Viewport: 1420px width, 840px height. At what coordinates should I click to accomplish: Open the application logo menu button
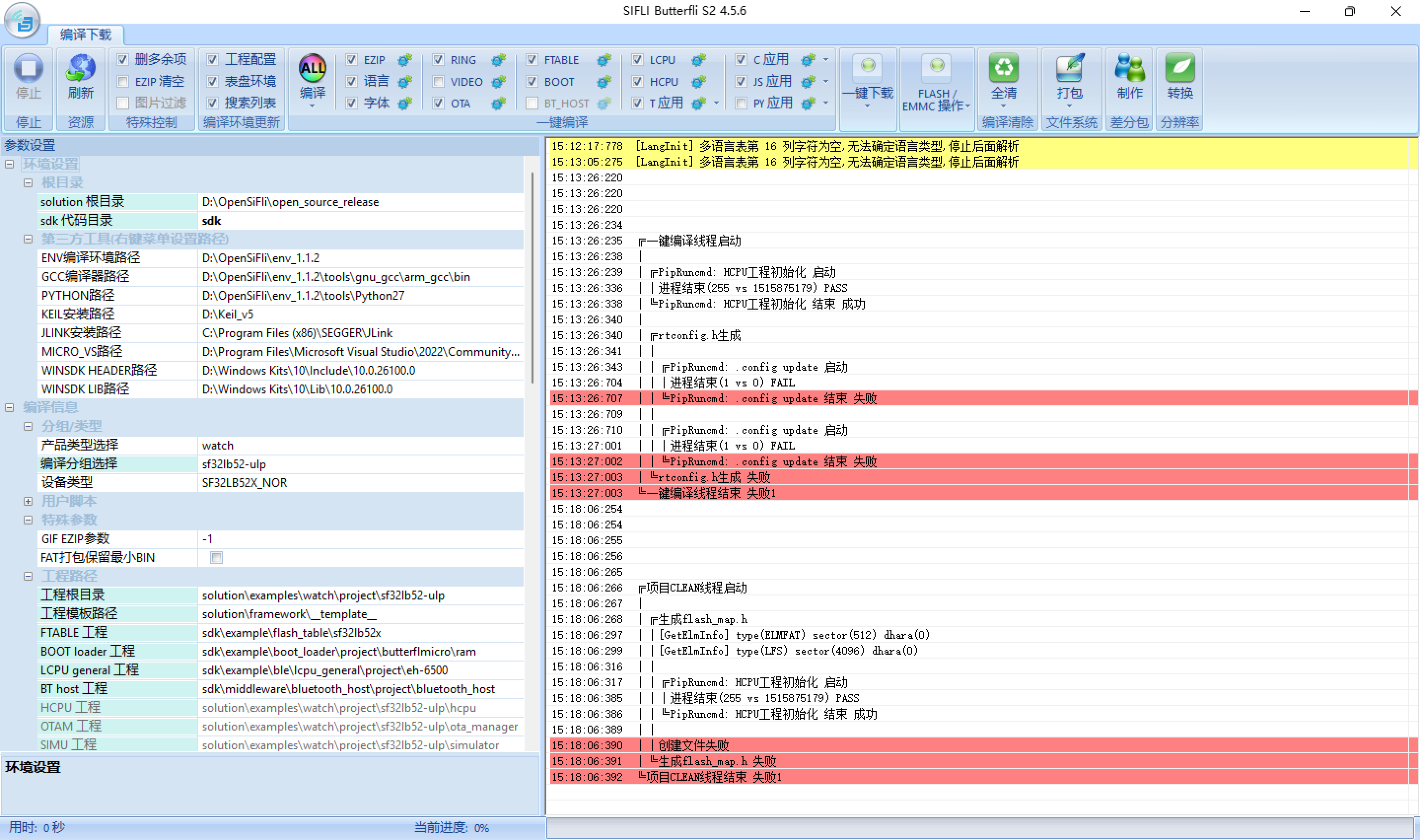22,20
